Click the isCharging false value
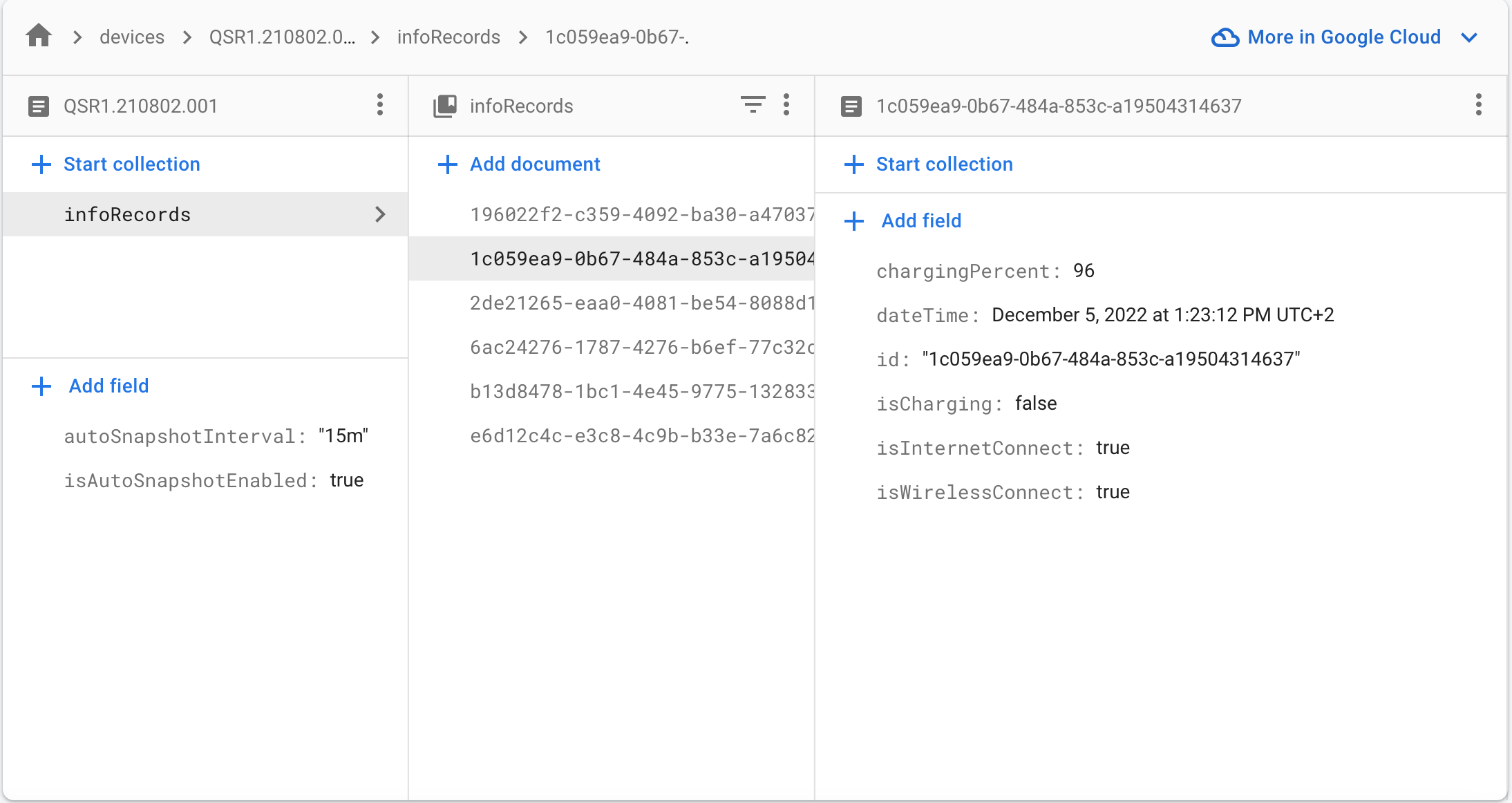 point(1036,404)
